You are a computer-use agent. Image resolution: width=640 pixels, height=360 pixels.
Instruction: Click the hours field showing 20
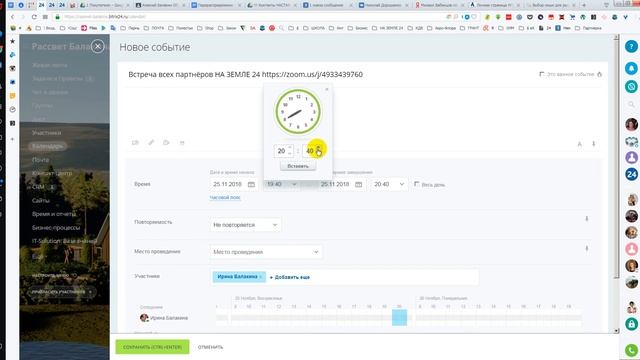(281, 151)
